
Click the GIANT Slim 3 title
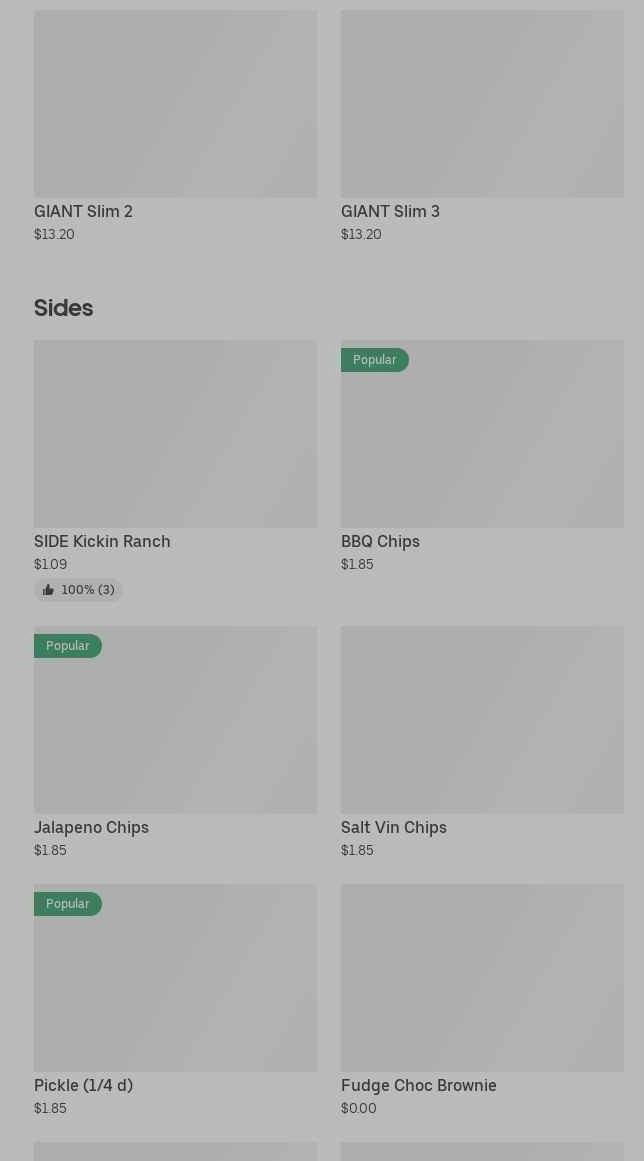390,211
